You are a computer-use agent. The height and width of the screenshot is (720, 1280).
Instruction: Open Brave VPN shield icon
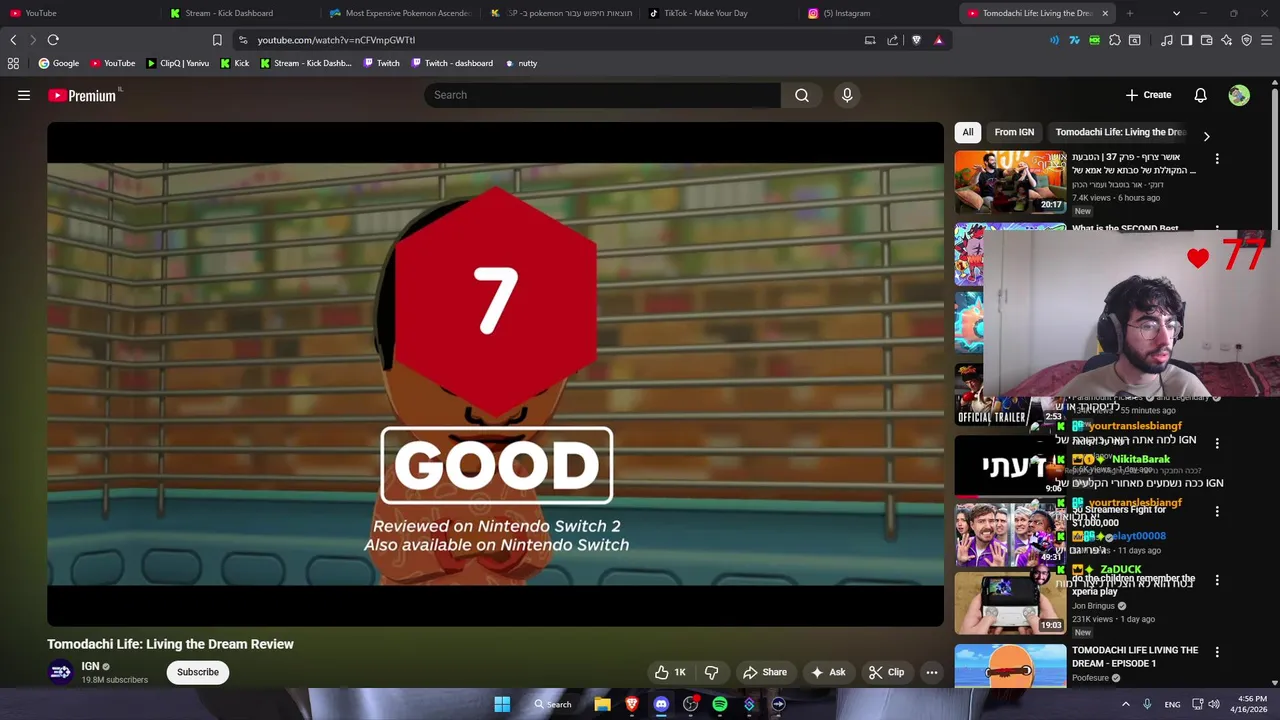point(1247,40)
